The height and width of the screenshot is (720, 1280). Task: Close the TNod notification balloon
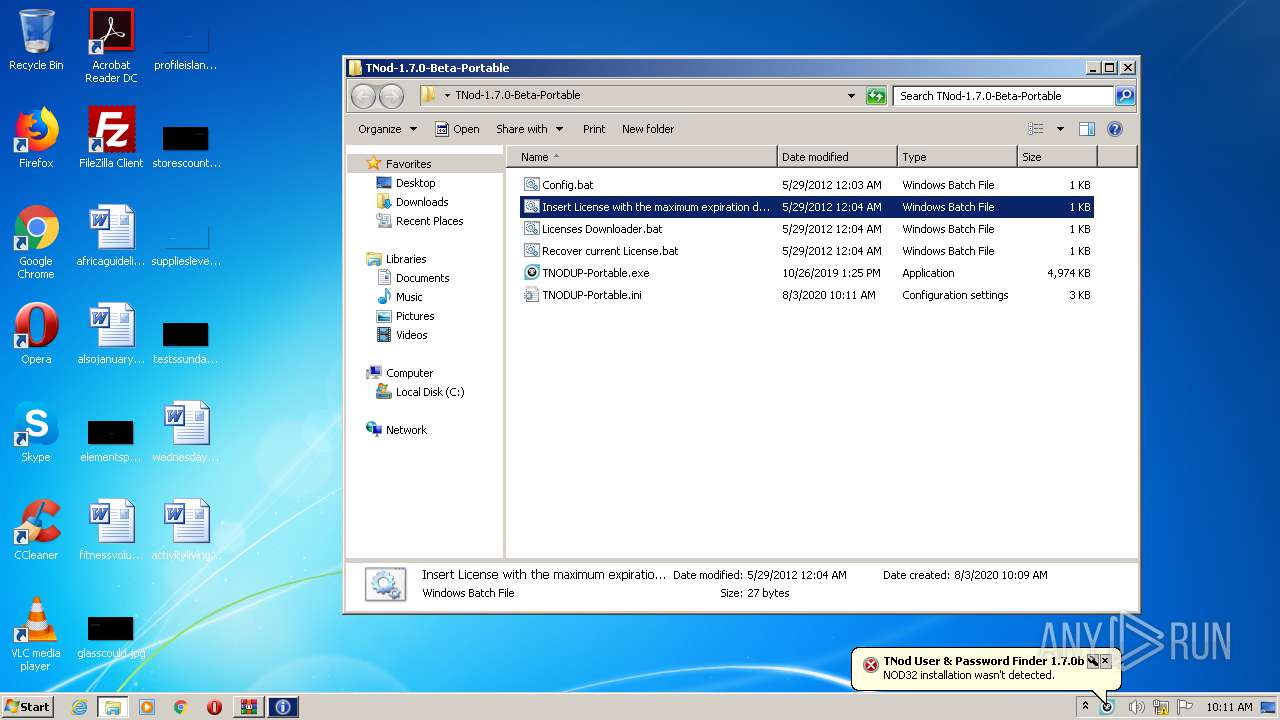point(1105,661)
